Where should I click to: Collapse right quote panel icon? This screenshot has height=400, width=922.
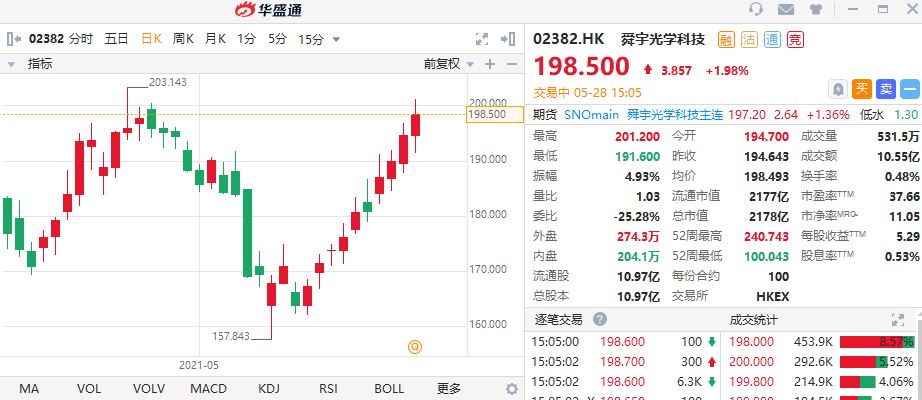507,39
